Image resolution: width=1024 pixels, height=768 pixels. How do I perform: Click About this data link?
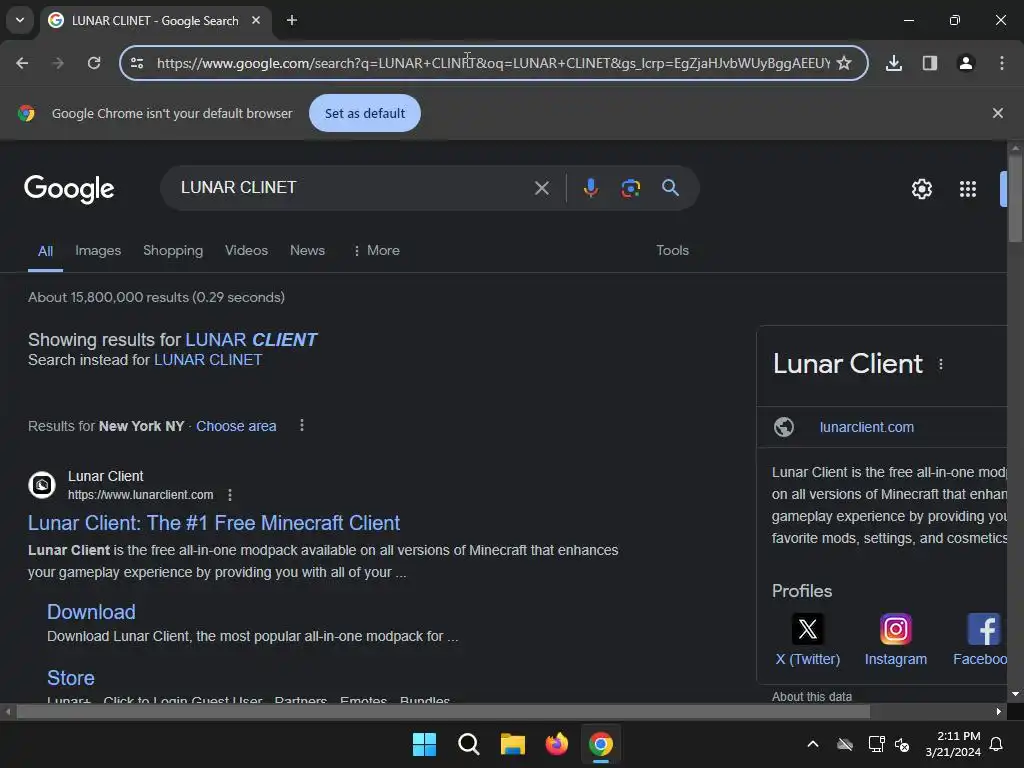[812, 697]
